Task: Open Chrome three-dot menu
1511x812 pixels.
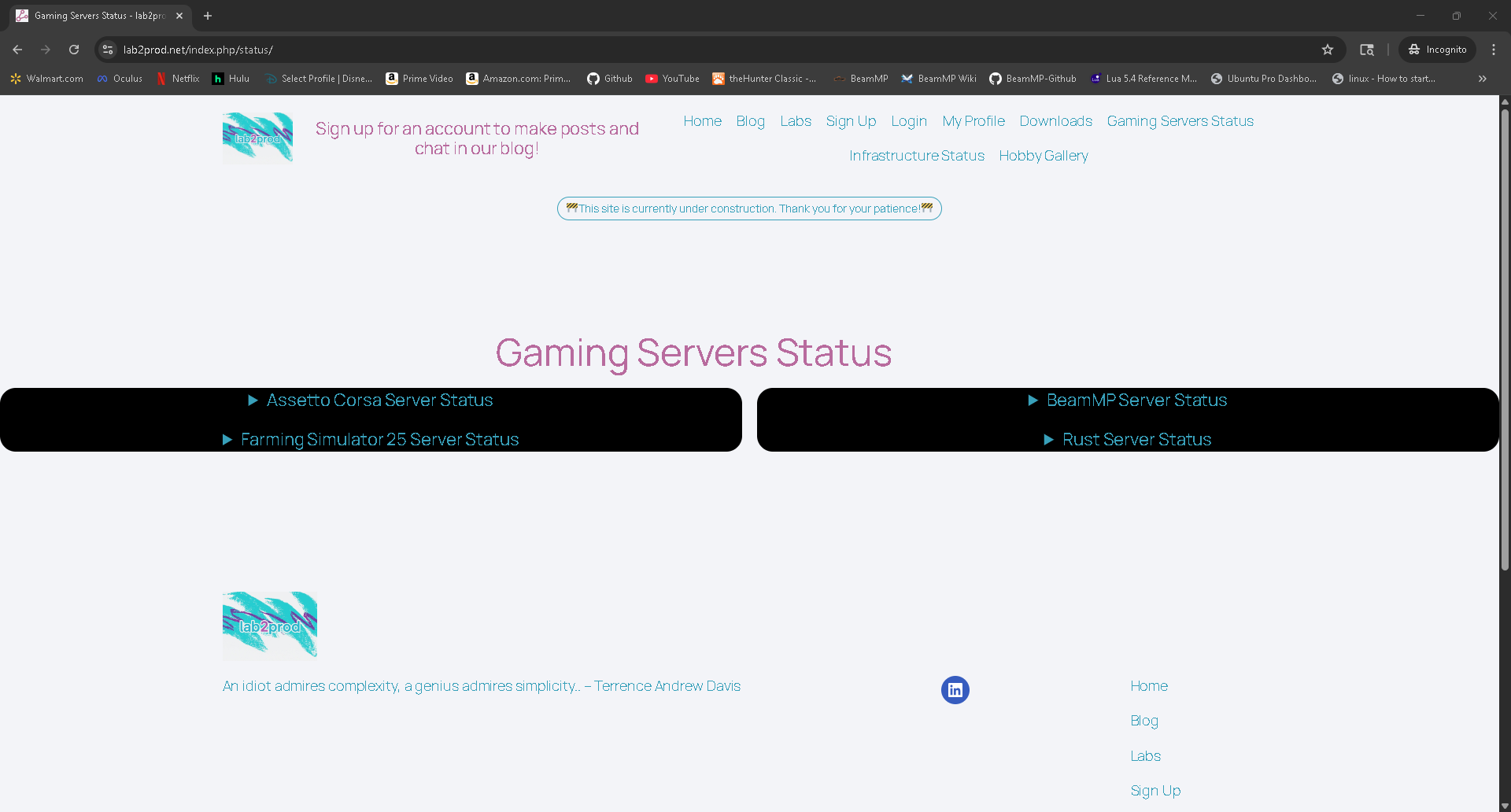Action: pyautogui.click(x=1494, y=50)
